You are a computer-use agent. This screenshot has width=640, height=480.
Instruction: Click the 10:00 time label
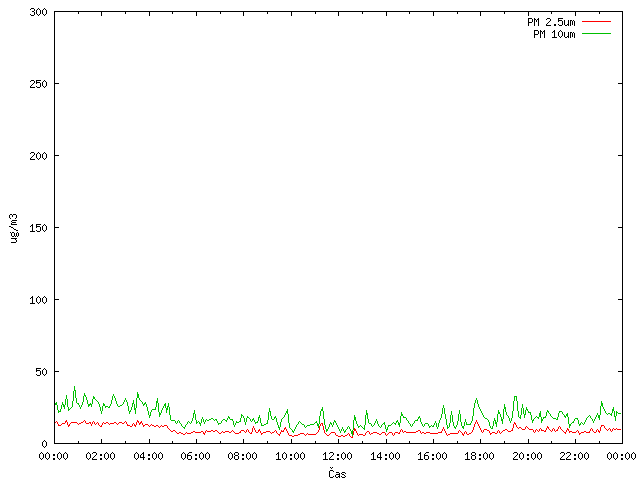coord(290,456)
